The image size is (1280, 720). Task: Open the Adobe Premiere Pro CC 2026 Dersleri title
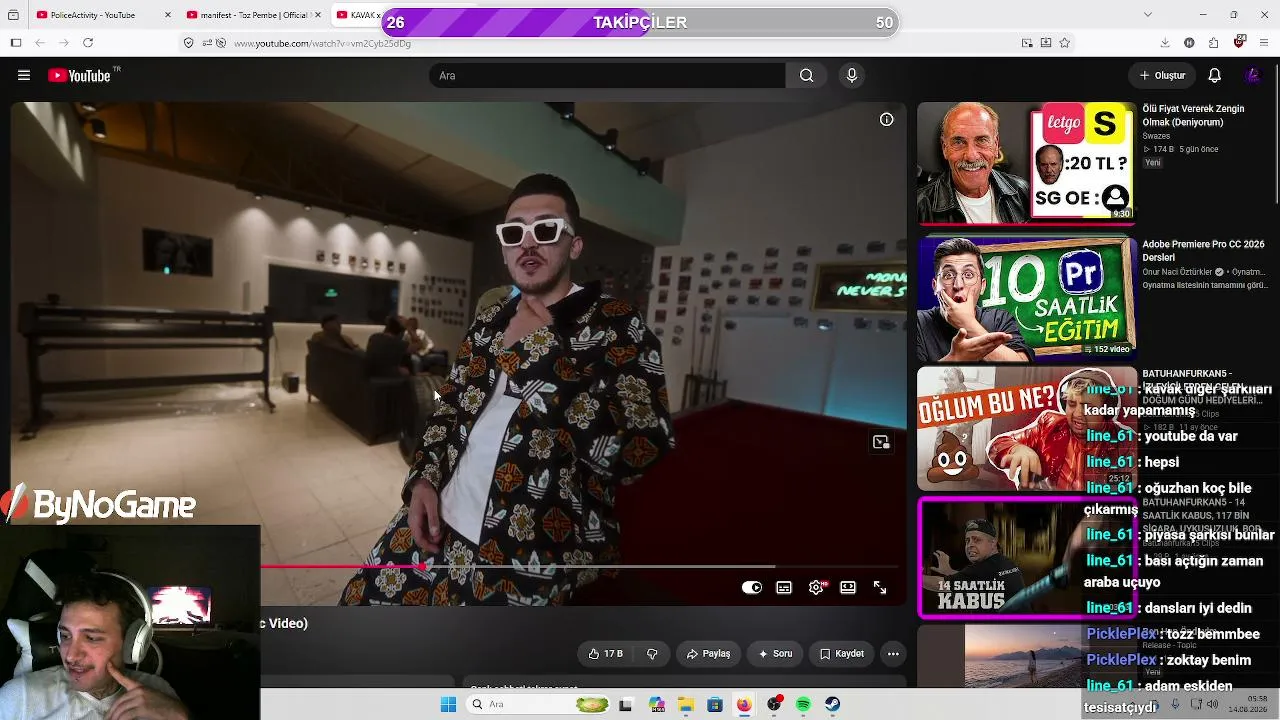(x=1204, y=251)
